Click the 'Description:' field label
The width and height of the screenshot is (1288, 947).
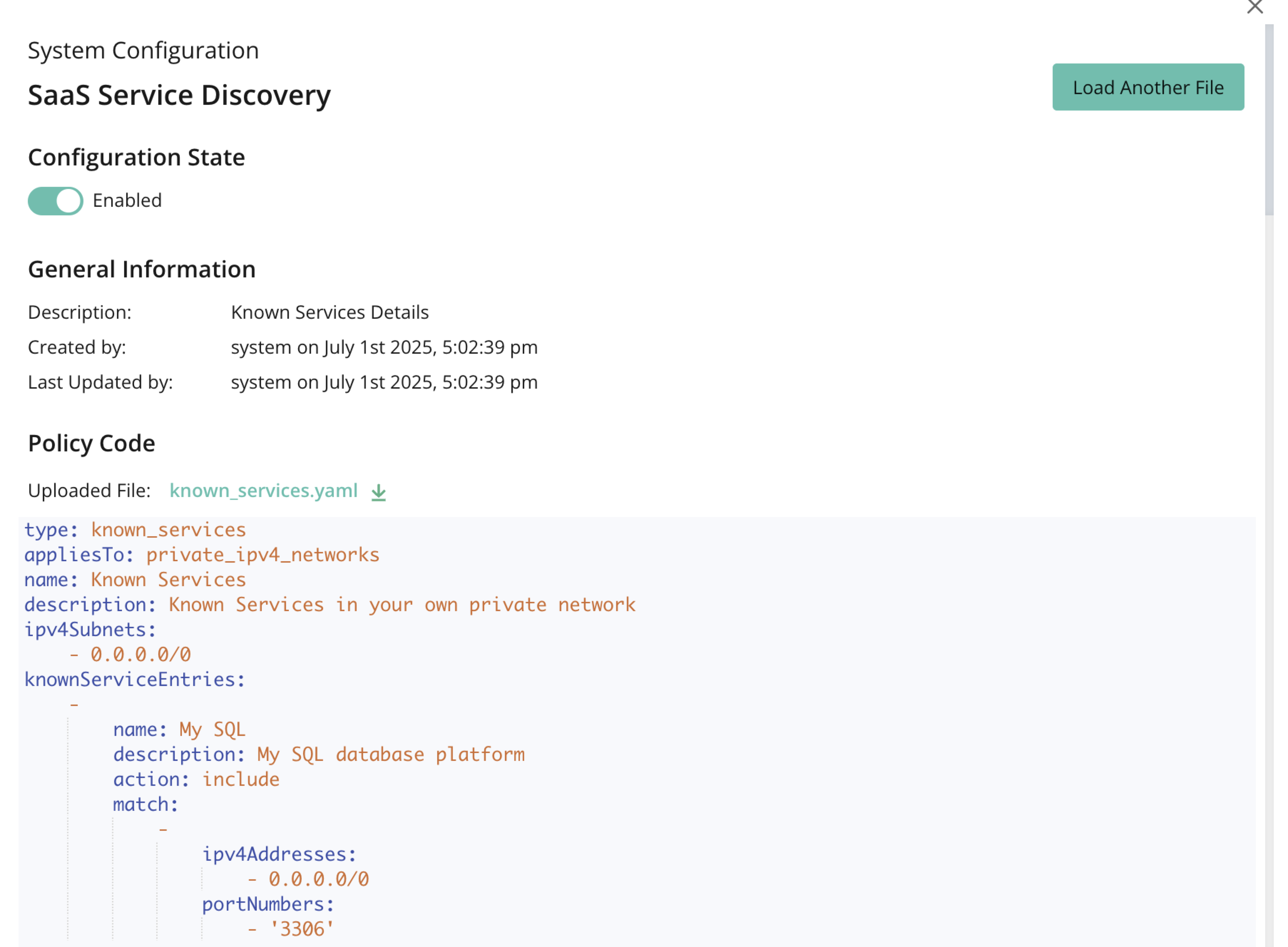pos(80,312)
